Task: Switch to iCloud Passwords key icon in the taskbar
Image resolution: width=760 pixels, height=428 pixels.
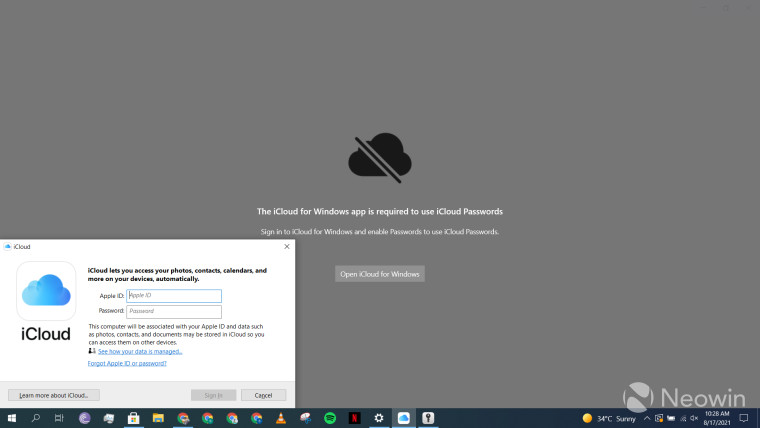Action: pos(428,418)
